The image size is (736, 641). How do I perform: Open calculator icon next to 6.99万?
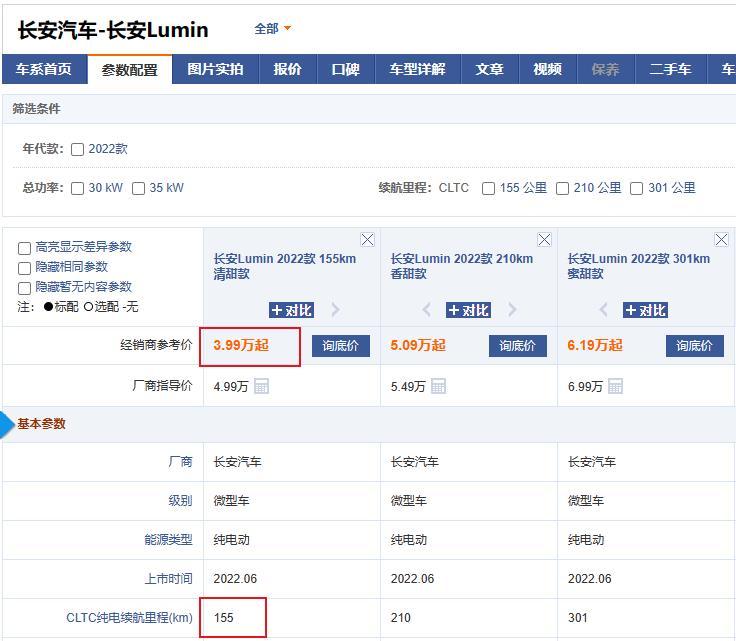pyautogui.click(x=615, y=386)
